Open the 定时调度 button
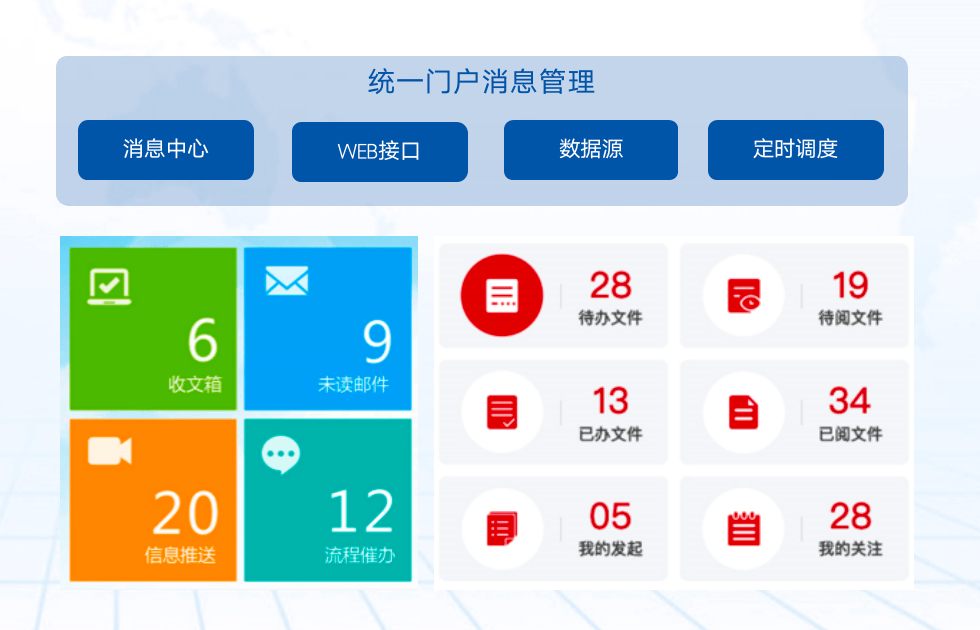Screen dimensions: 980x630 tap(796, 150)
